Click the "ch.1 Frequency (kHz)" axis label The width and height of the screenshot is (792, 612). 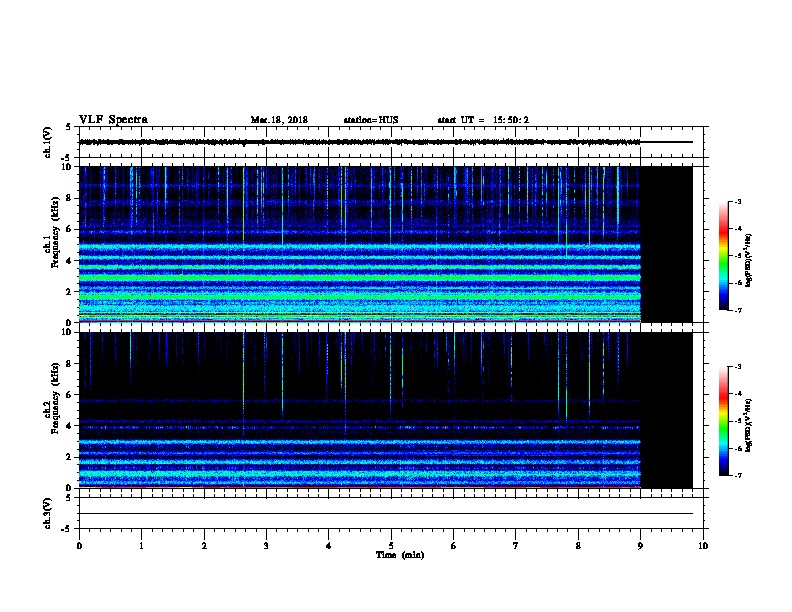pyautogui.click(x=51, y=232)
